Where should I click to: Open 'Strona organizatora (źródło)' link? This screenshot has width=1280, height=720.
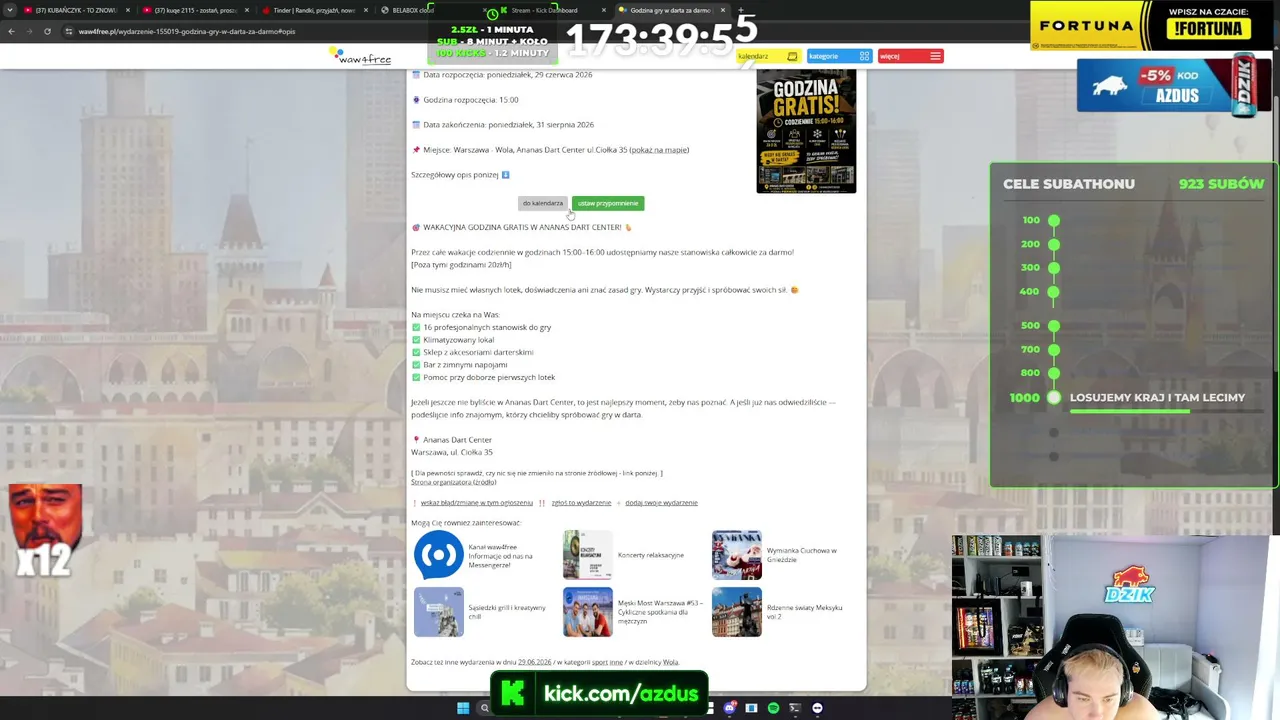(x=453, y=482)
